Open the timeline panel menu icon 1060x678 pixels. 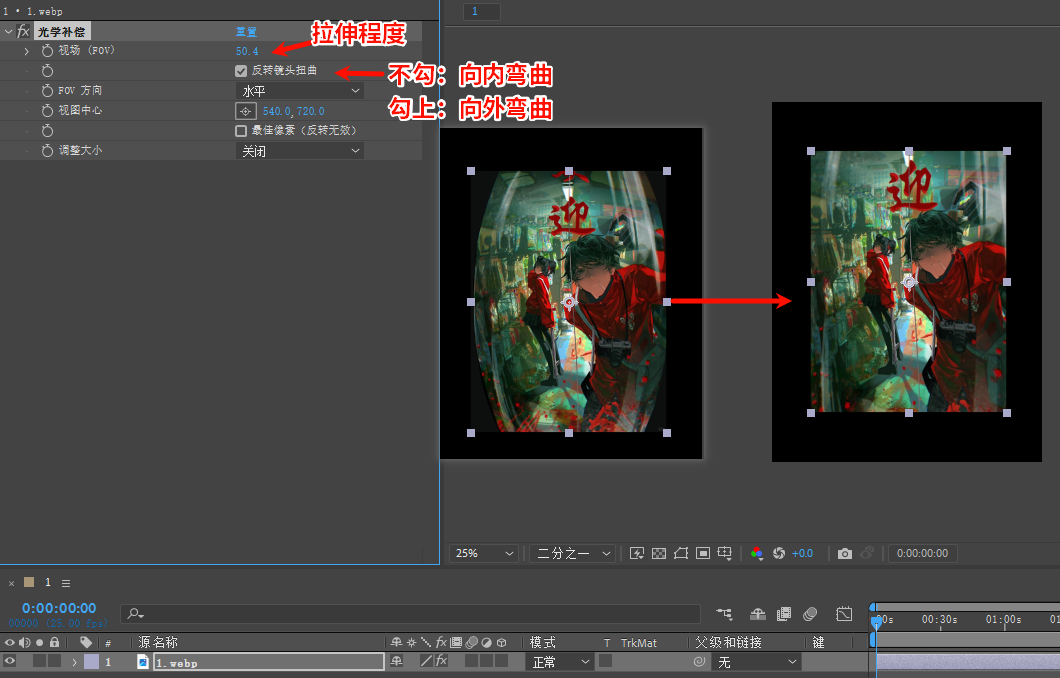(66, 583)
